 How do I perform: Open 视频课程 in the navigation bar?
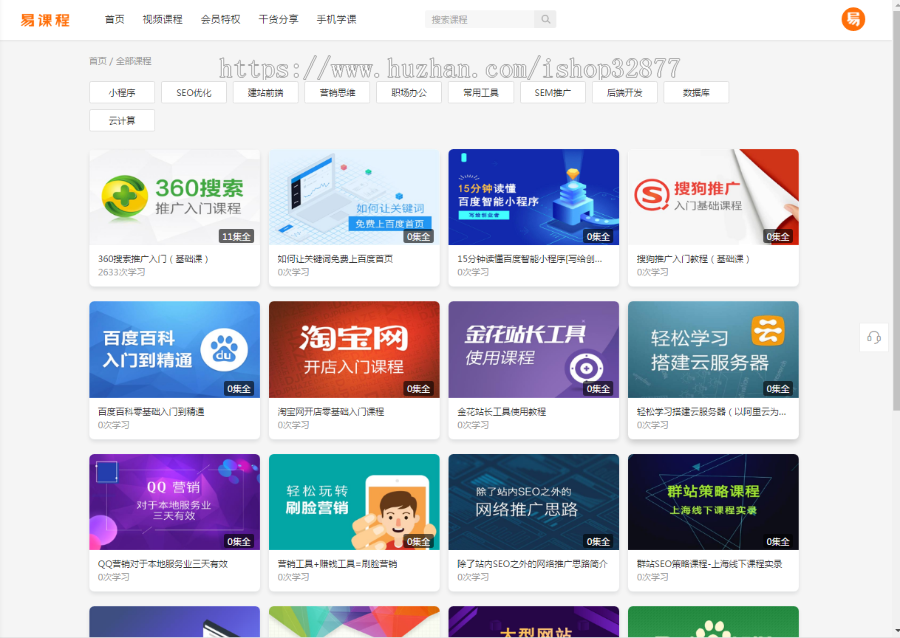point(163,18)
